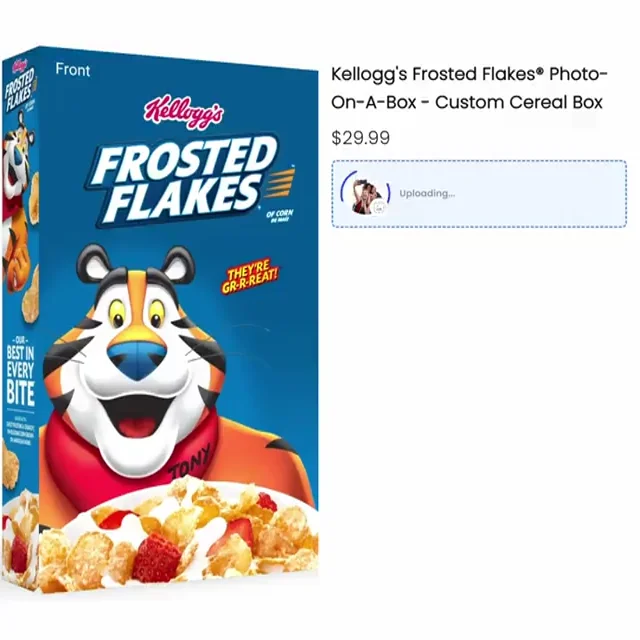
Task: Click the "They're Gr-r-reat!" badge
Action: pos(249,276)
